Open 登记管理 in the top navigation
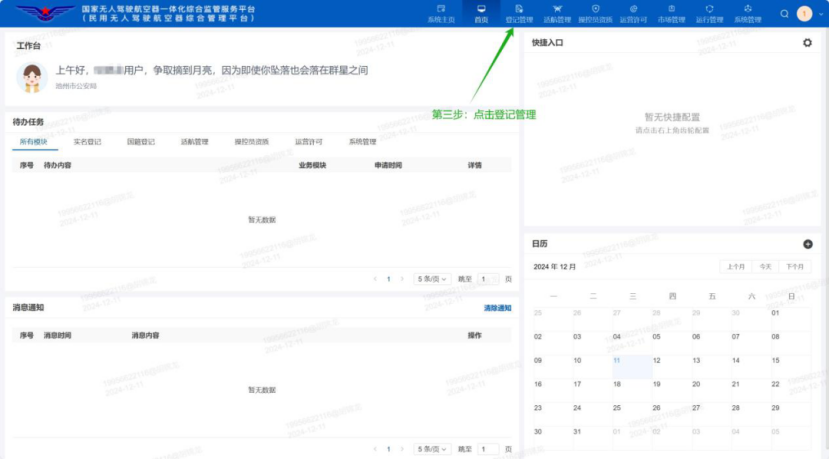This screenshot has height=460, width=830. 519,13
